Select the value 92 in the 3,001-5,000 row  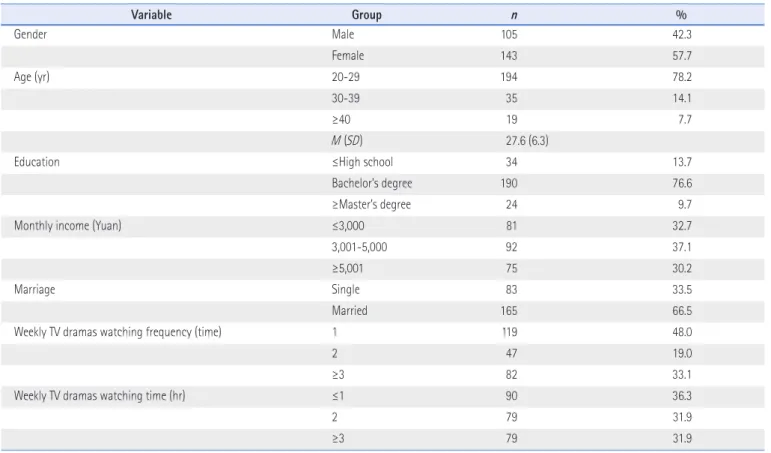click(x=511, y=247)
